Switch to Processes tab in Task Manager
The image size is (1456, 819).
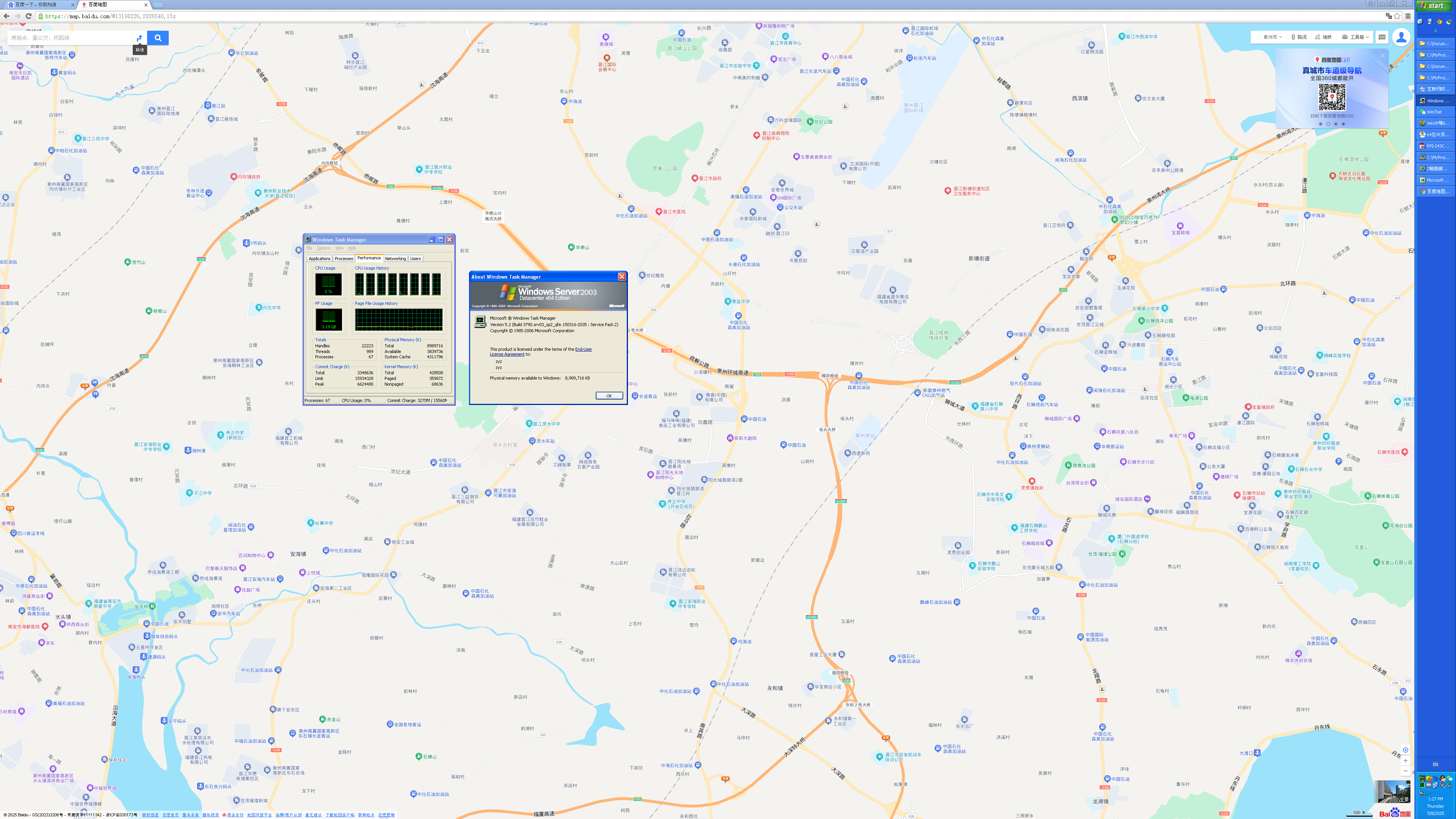(344, 258)
